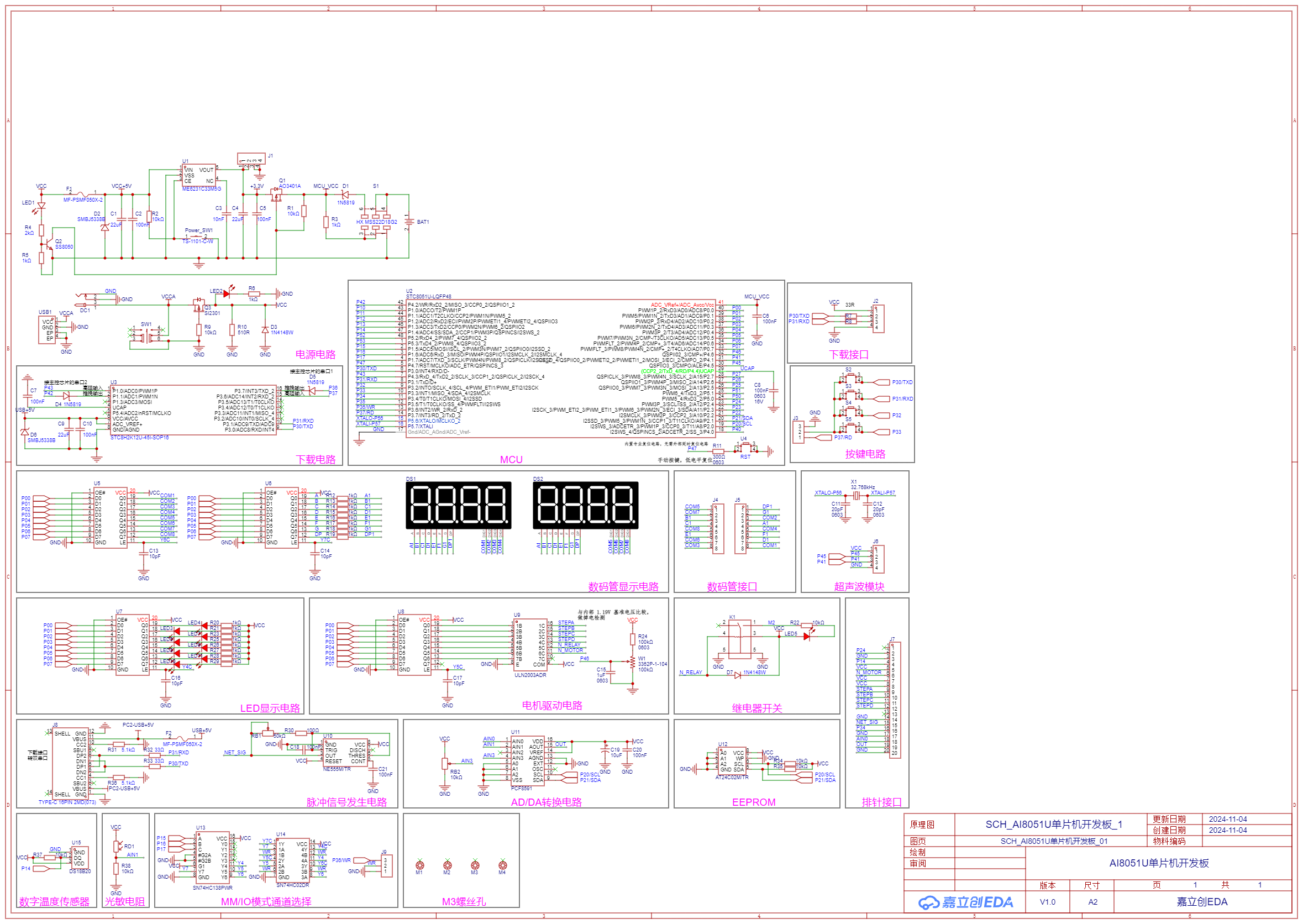Image resolution: width=1303 pixels, height=924 pixels.
Task: Click the 创建日期 field label
Action: tap(1169, 830)
